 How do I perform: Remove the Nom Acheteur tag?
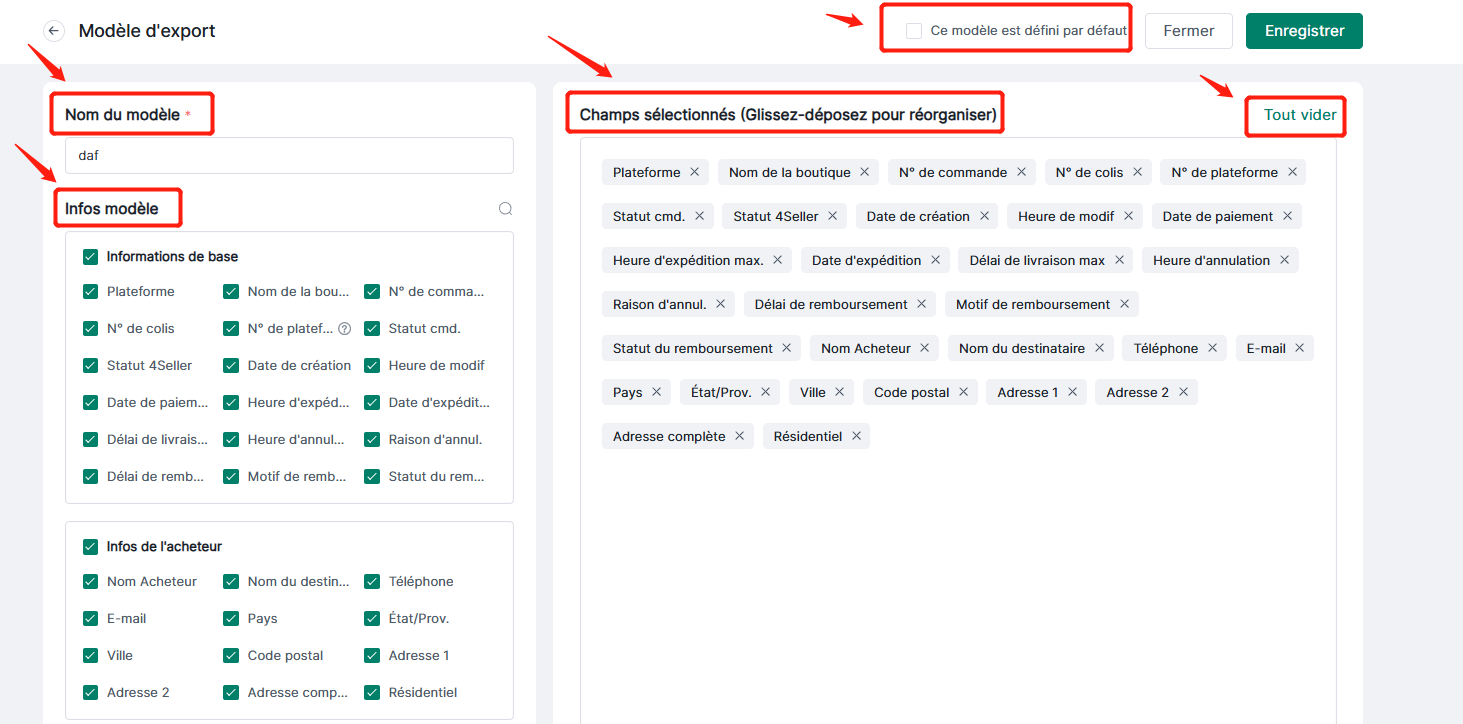click(x=924, y=348)
